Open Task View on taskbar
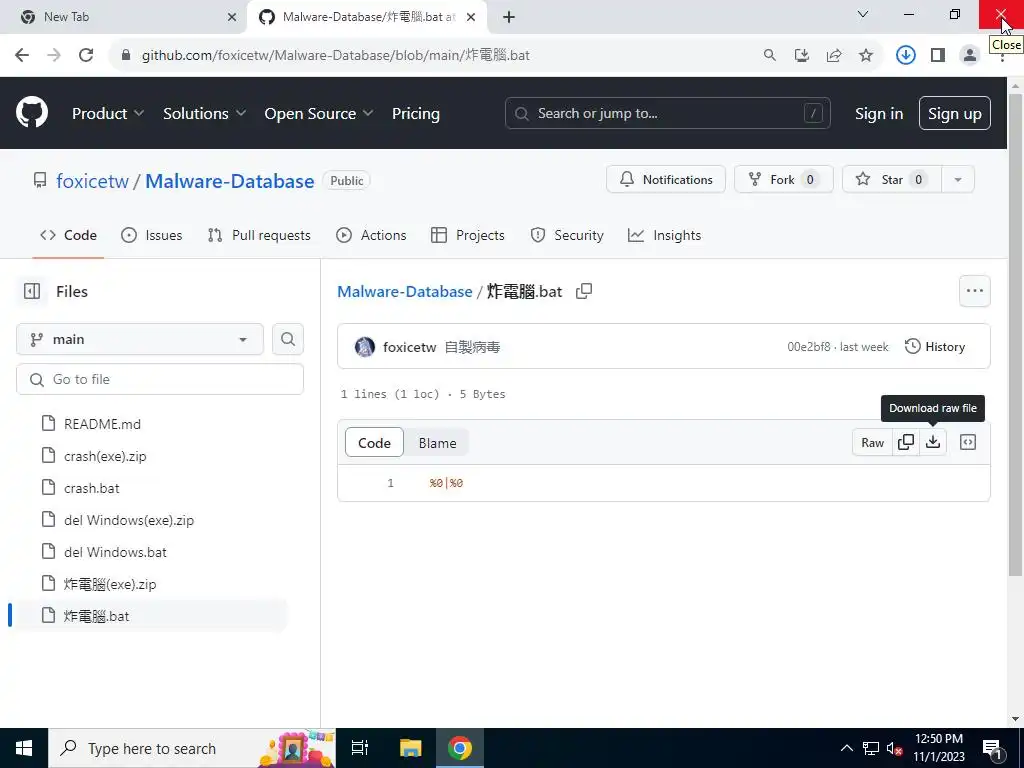Viewport: 1024px width, 768px height. click(360, 748)
